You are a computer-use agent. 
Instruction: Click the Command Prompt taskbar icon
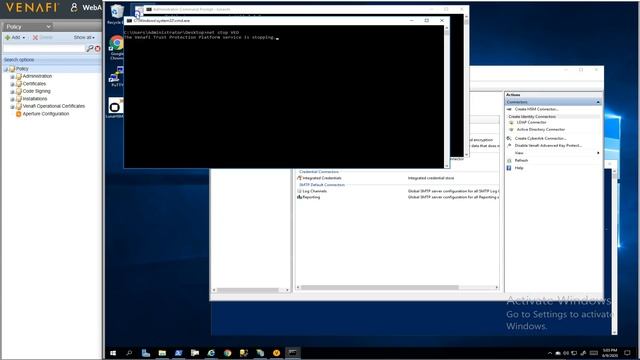[x=293, y=353]
